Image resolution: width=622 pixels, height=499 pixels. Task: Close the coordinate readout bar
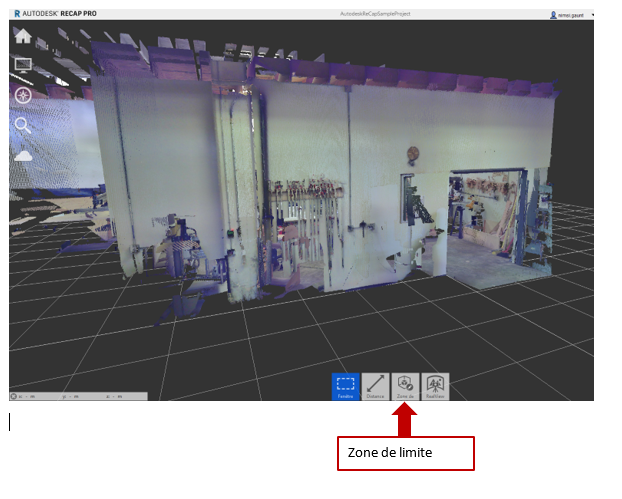(x=14, y=397)
